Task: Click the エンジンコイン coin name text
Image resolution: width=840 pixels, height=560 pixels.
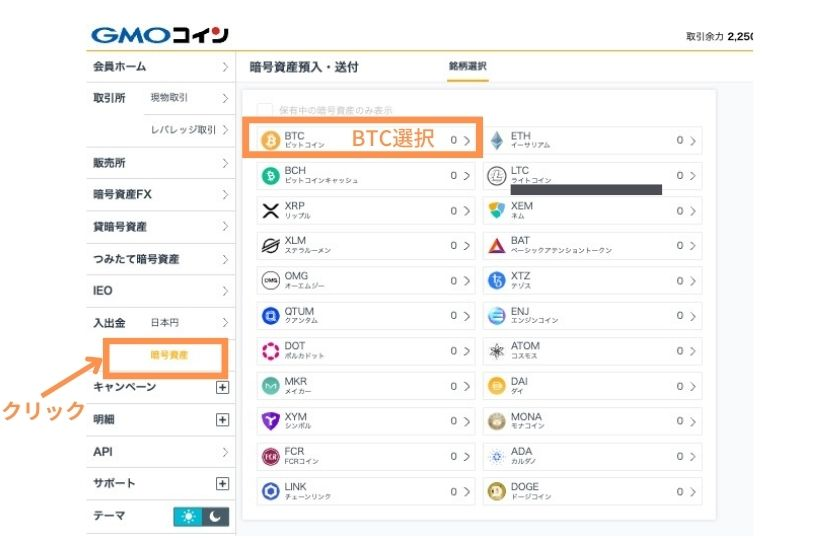Action: tap(534, 320)
